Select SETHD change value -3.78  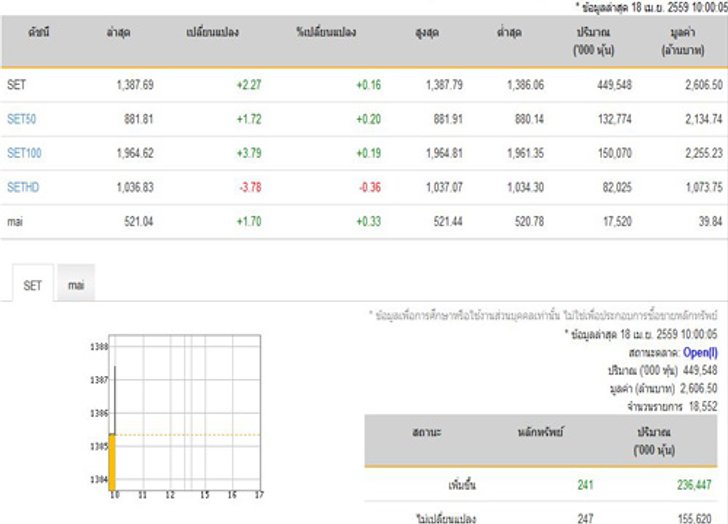coord(250,188)
